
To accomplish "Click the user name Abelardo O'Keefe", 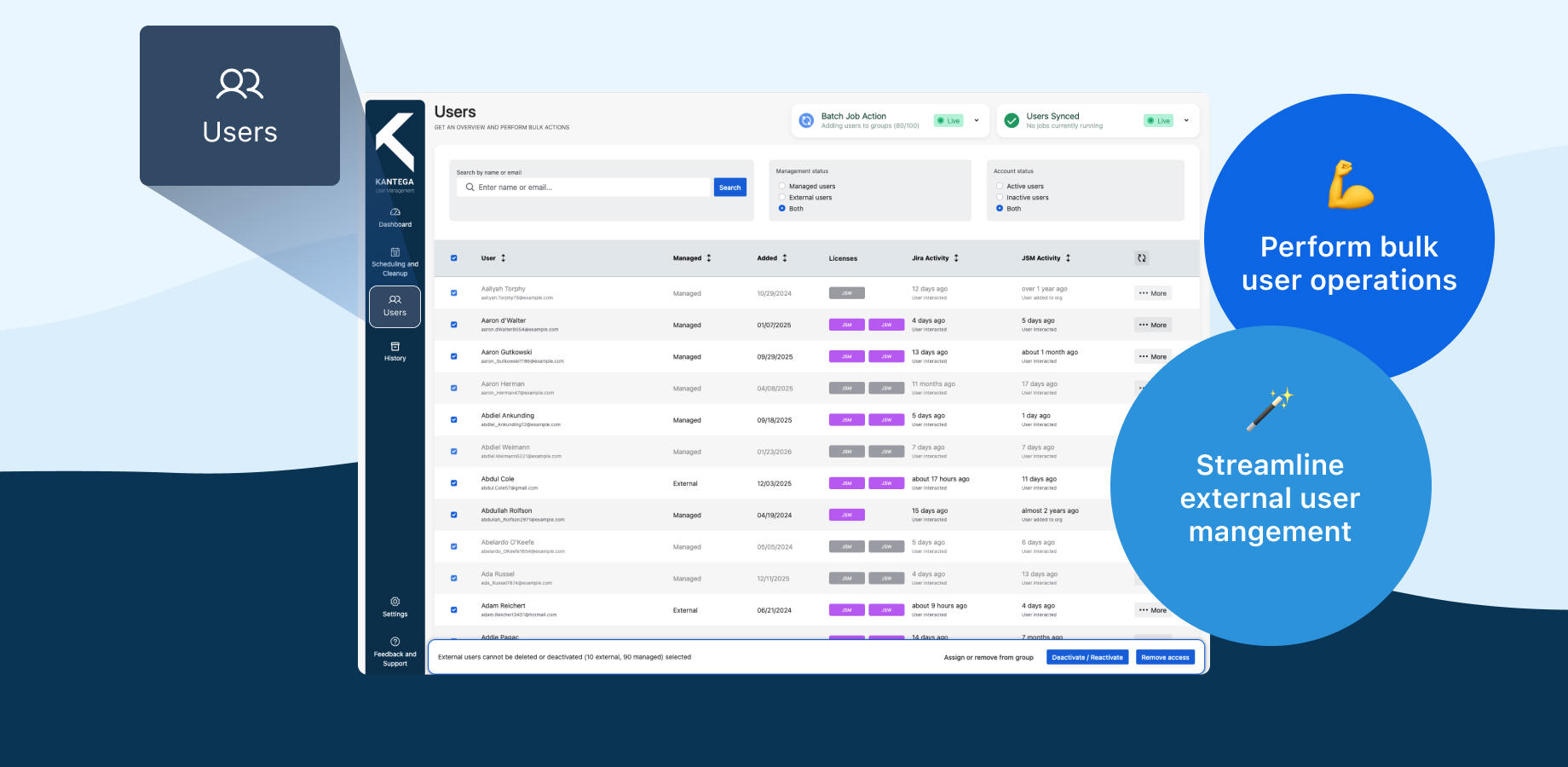I will pyautogui.click(x=508, y=542).
